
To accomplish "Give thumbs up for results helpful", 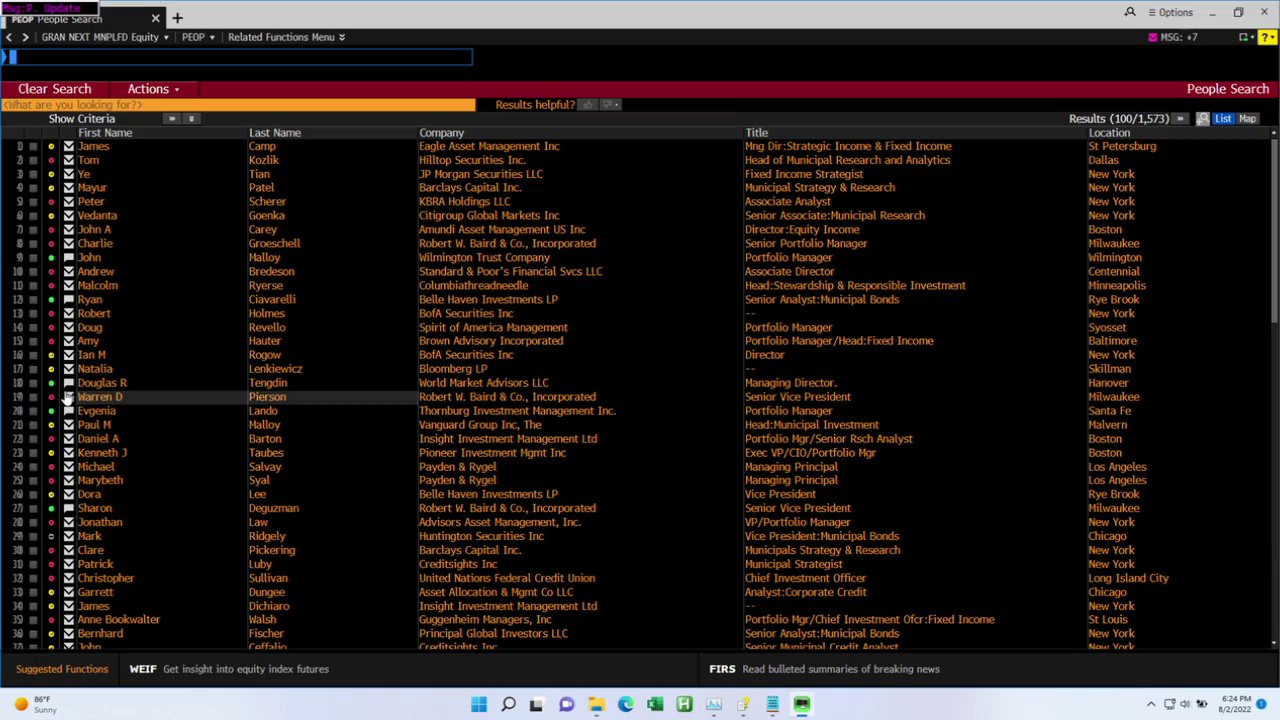I will tap(588, 104).
